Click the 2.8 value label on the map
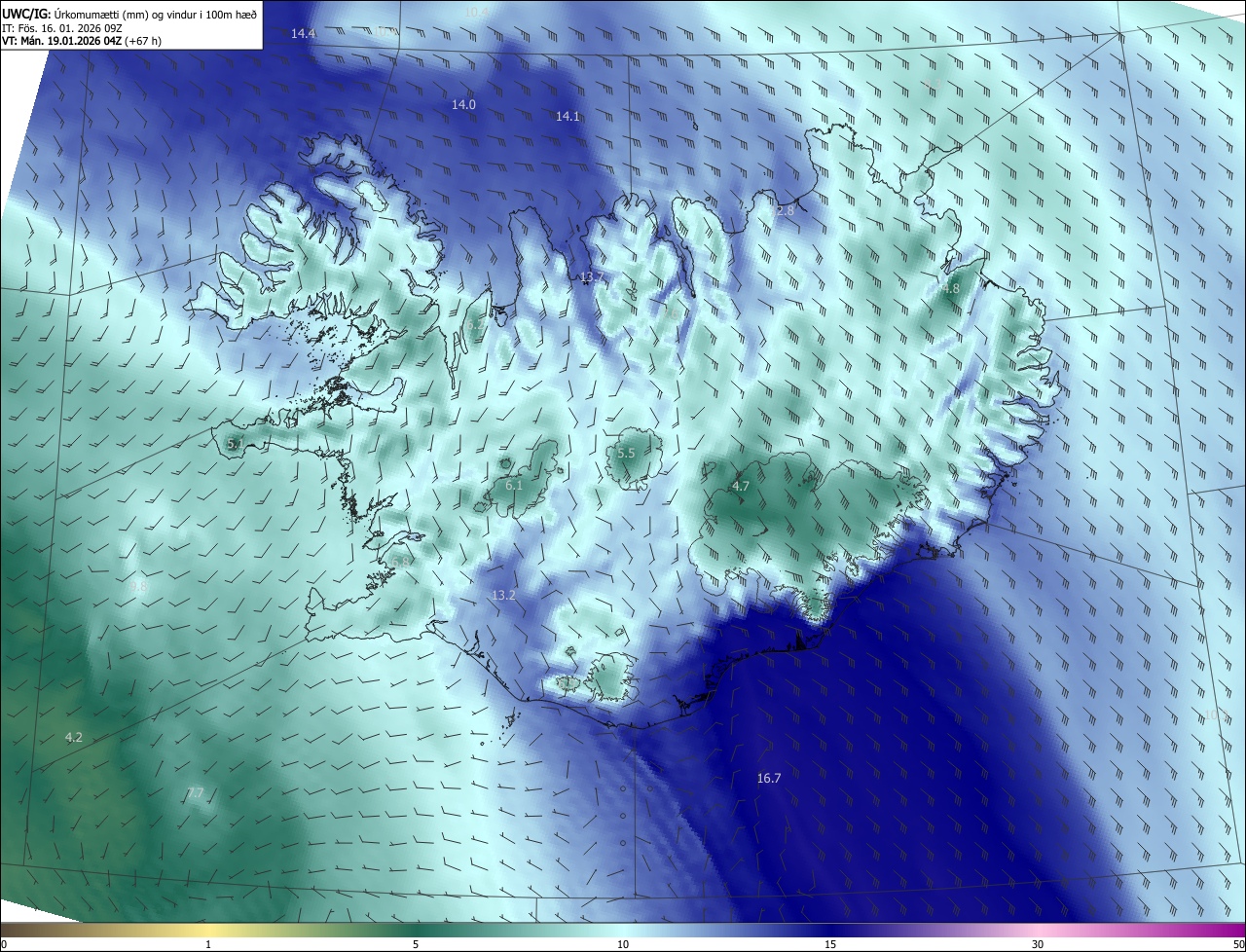Viewport: 1246px width, 952px height. [x=786, y=210]
